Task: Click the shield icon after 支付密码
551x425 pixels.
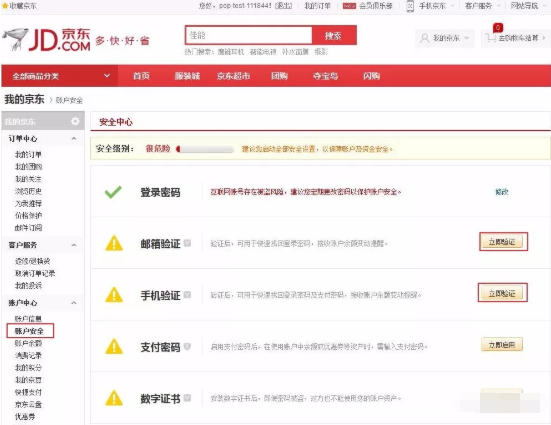Action: click(187, 346)
